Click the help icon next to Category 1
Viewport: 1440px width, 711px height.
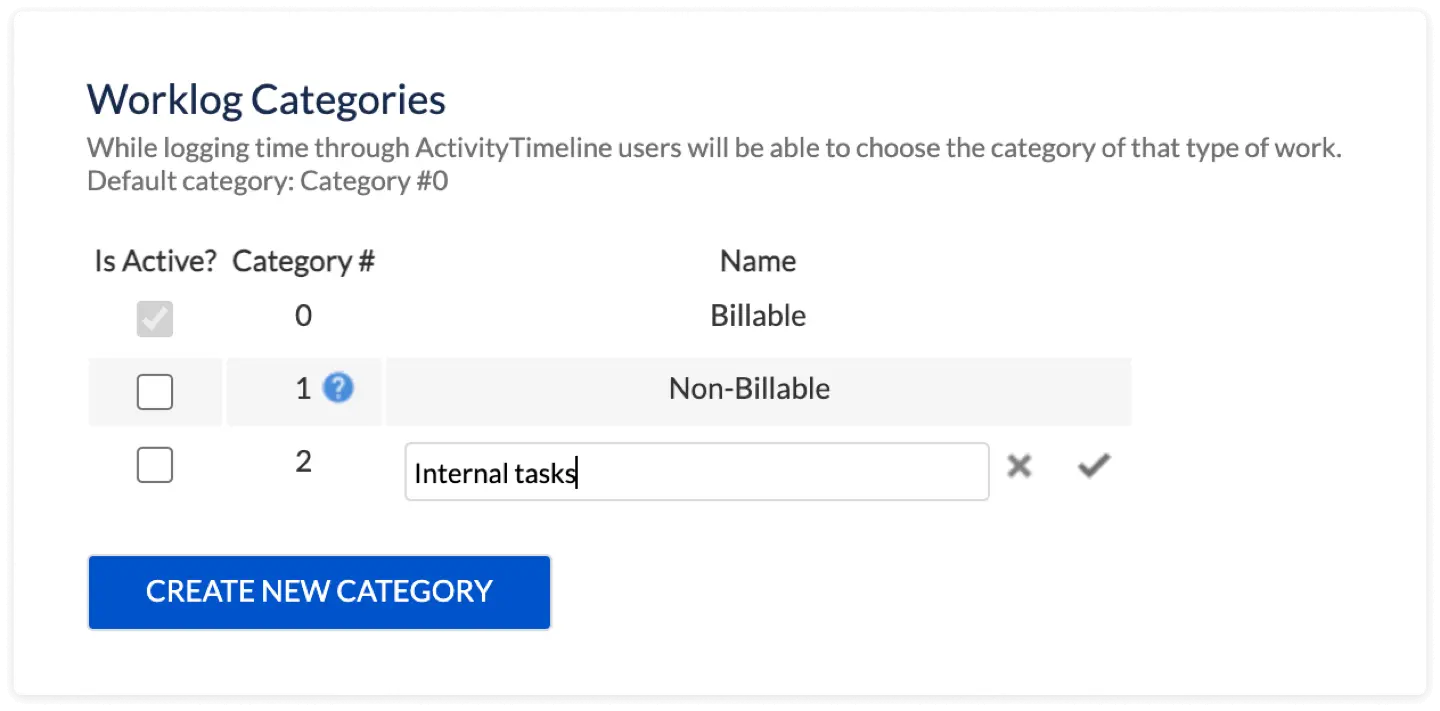point(337,388)
